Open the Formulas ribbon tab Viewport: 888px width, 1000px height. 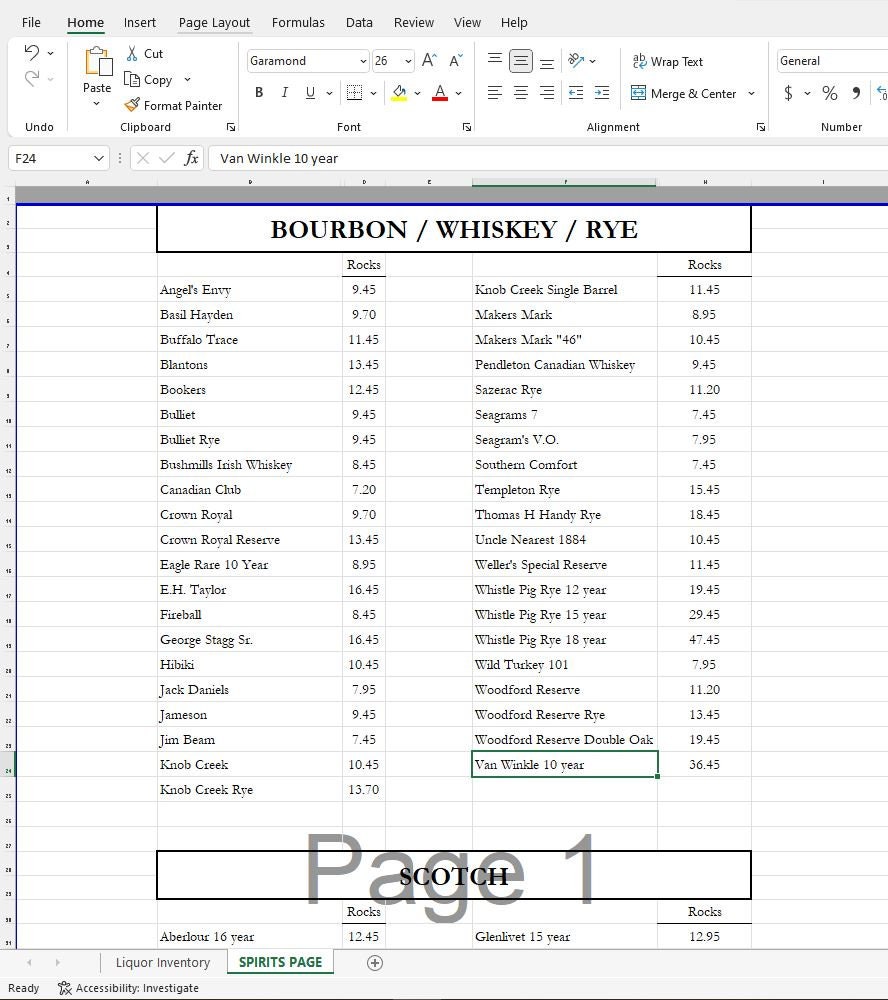[x=298, y=22]
